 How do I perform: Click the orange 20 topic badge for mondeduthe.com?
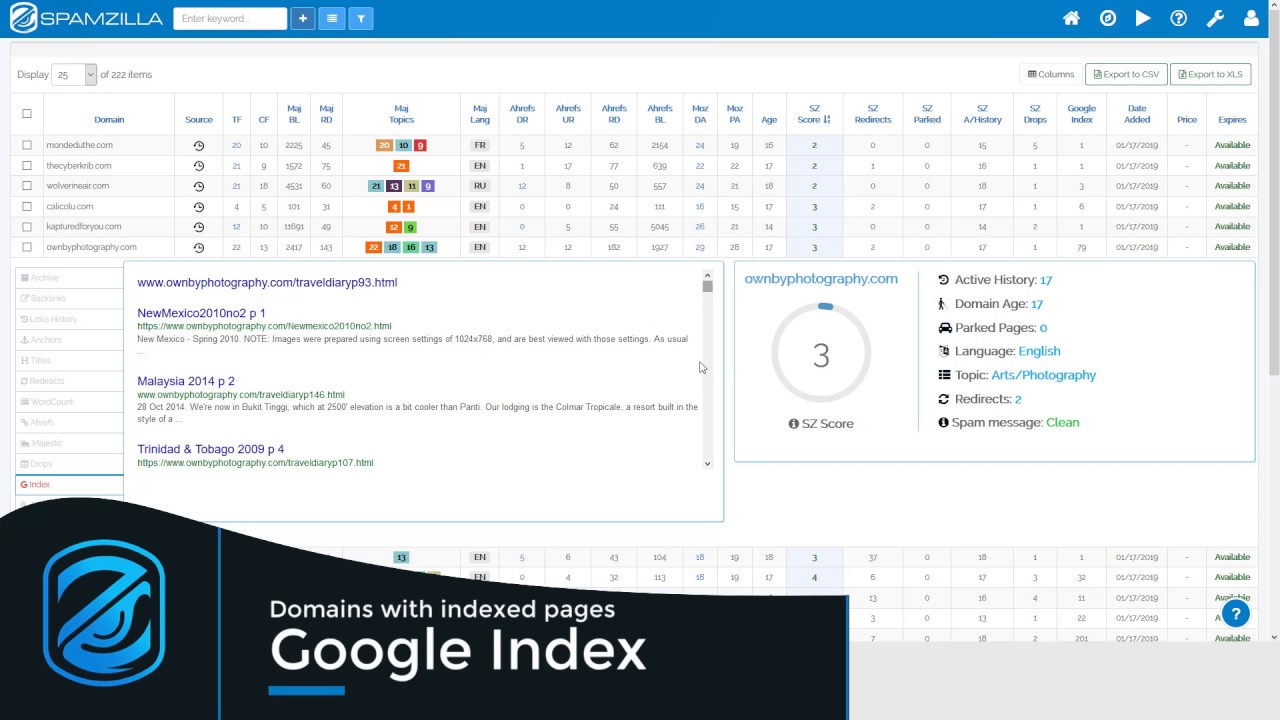tap(384, 145)
